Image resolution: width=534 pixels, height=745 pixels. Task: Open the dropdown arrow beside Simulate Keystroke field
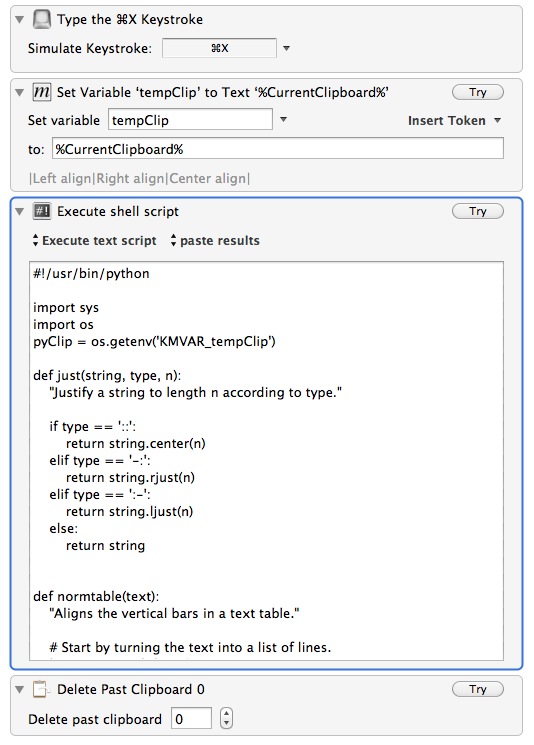pyautogui.click(x=286, y=48)
